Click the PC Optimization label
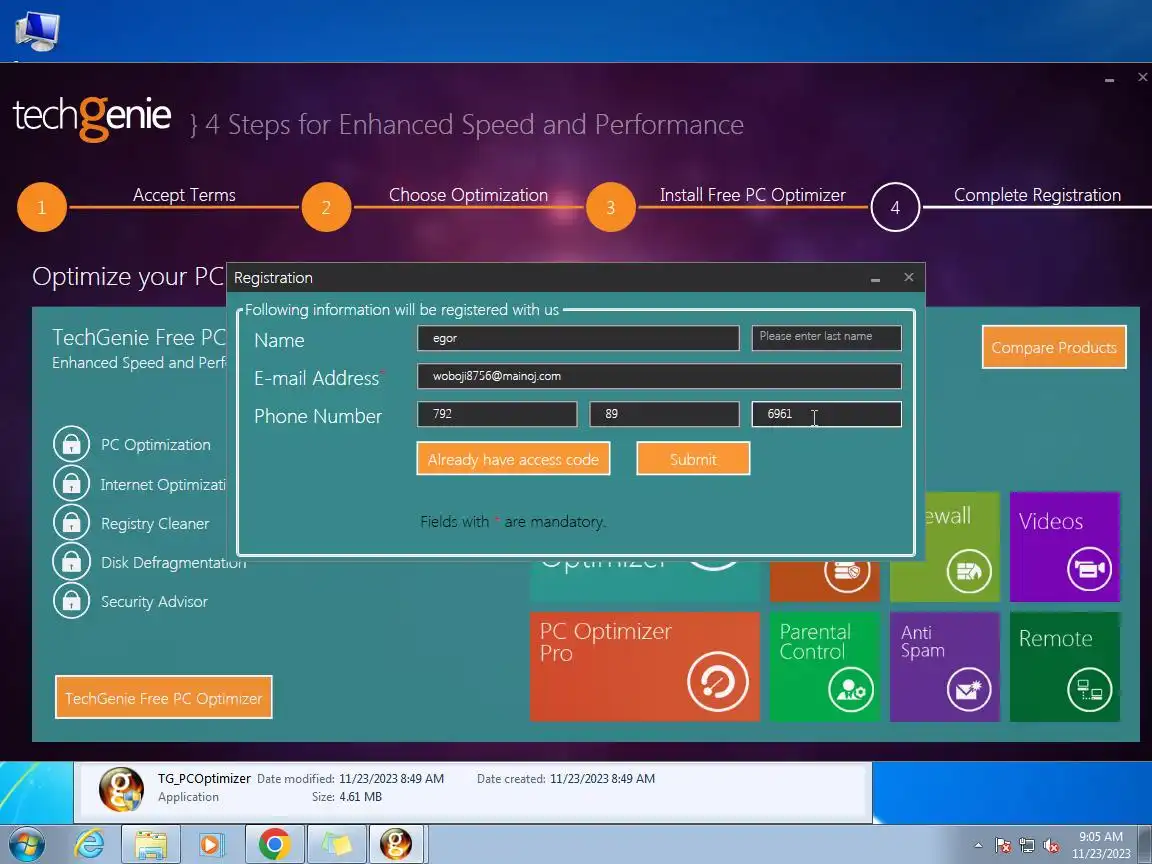1152x864 pixels. [x=156, y=444]
